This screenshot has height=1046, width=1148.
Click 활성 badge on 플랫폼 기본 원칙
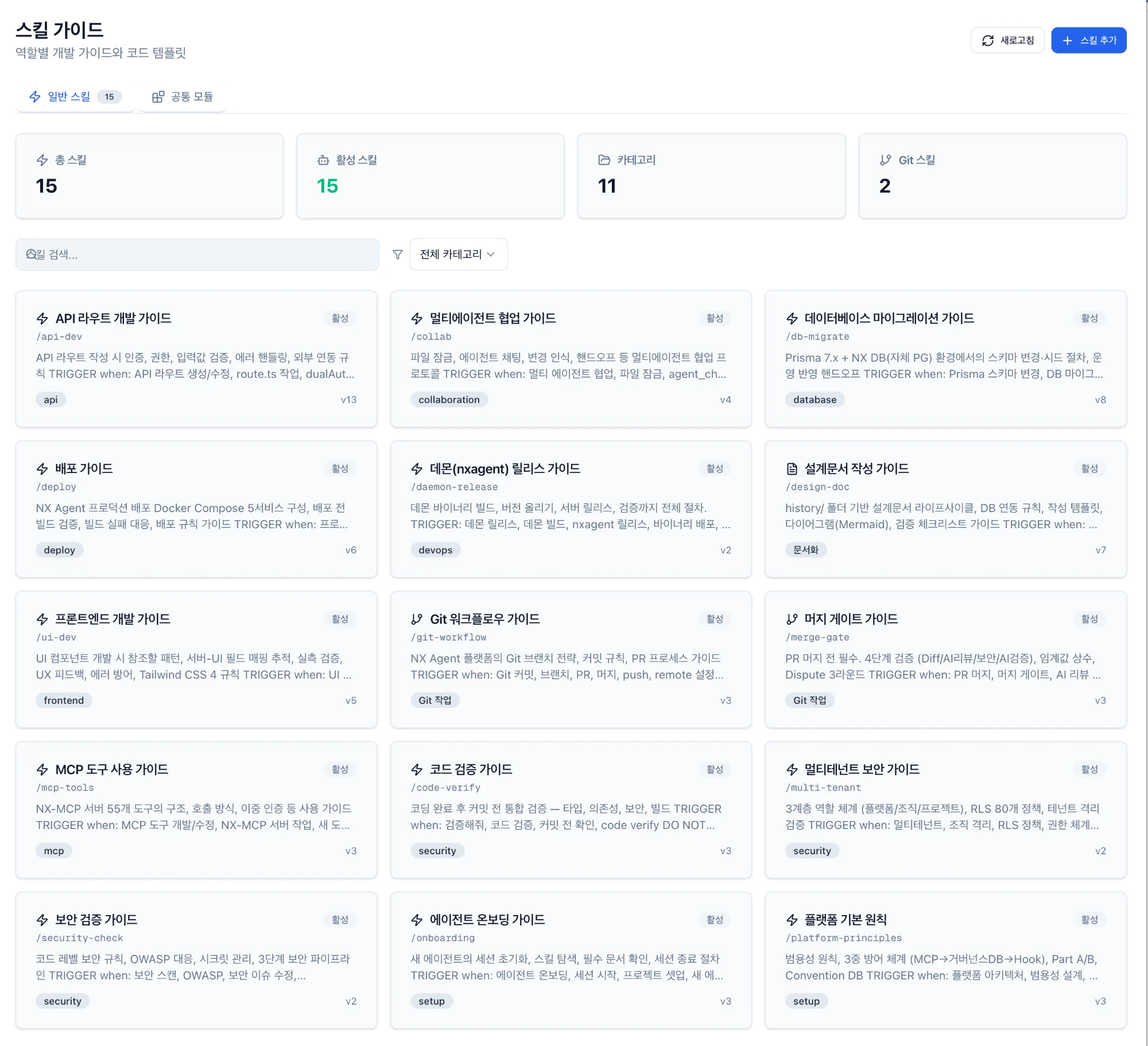[1089, 920]
